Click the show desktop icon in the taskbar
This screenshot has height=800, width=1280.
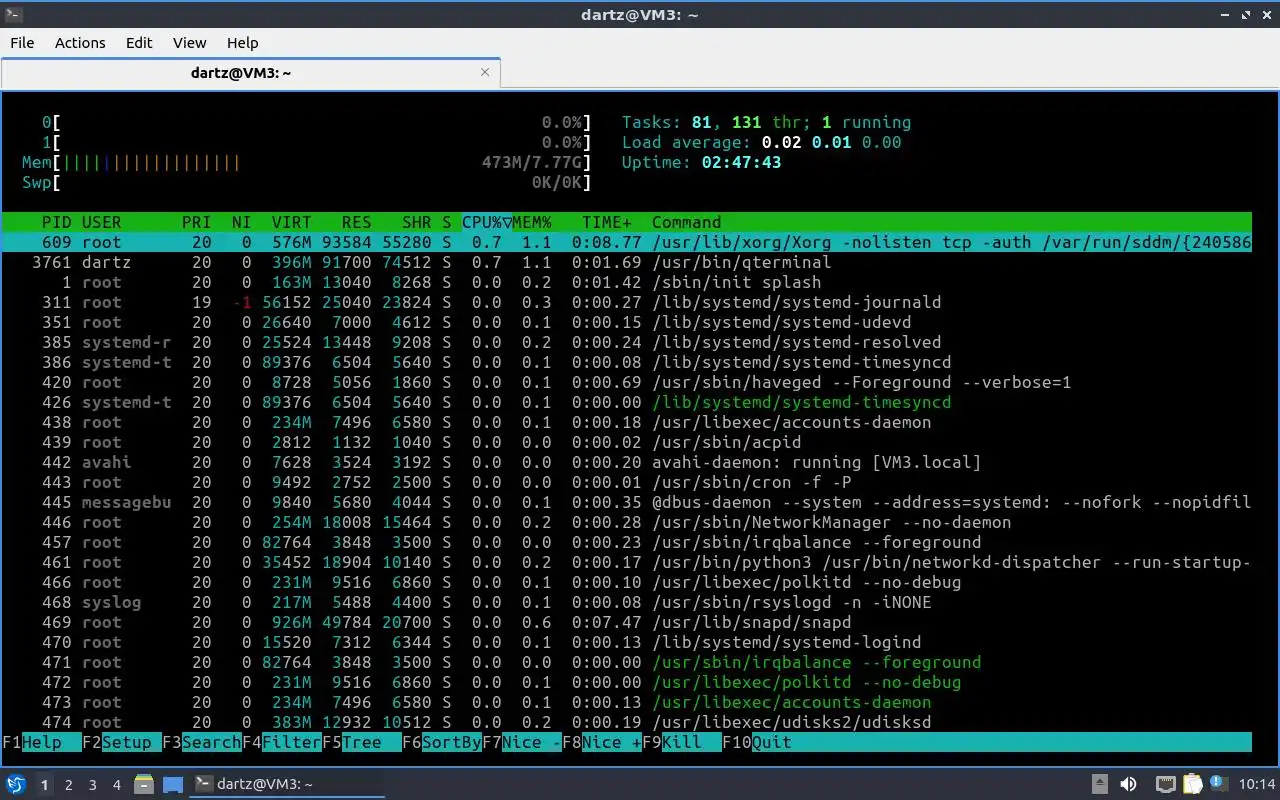coord(172,785)
